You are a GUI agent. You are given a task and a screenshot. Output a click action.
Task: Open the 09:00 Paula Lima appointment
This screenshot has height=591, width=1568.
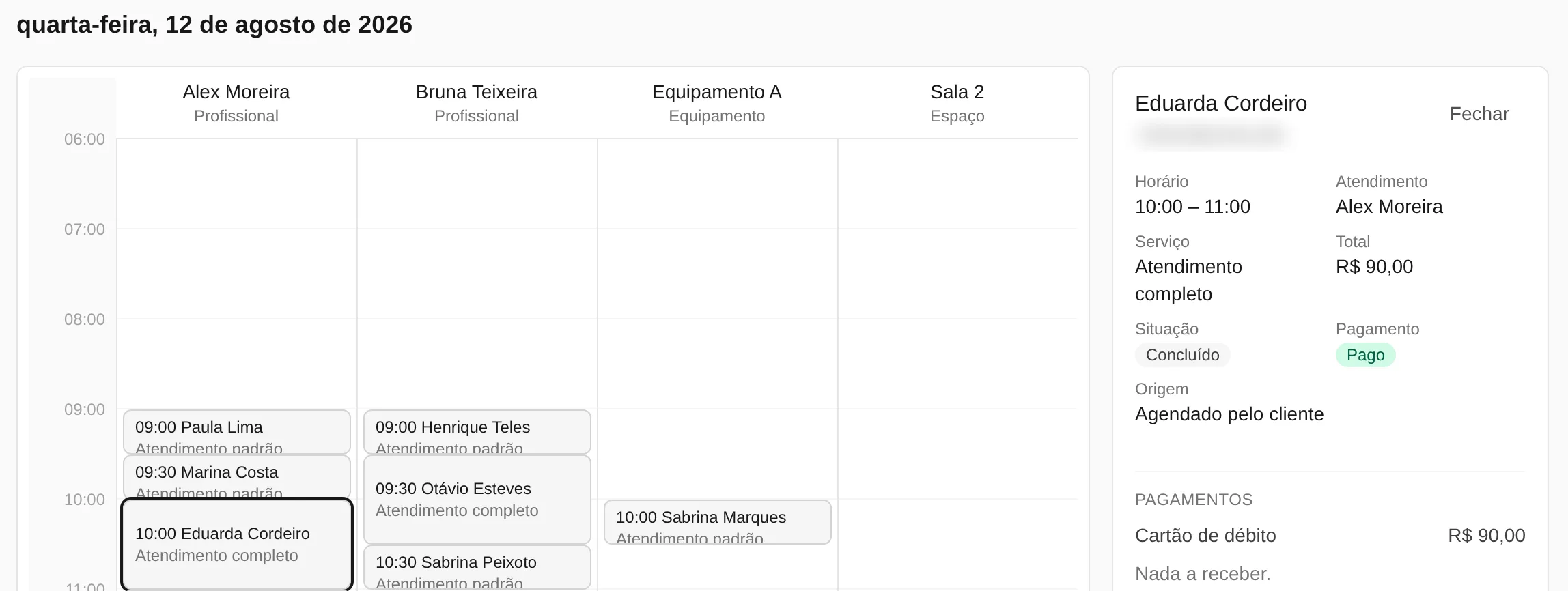click(x=237, y=432)
